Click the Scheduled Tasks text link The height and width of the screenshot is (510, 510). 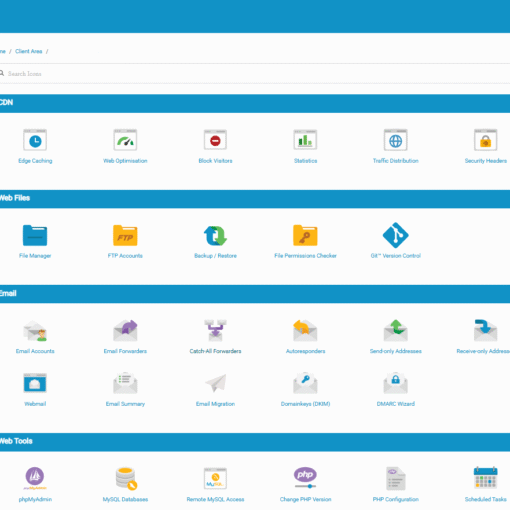486,499
